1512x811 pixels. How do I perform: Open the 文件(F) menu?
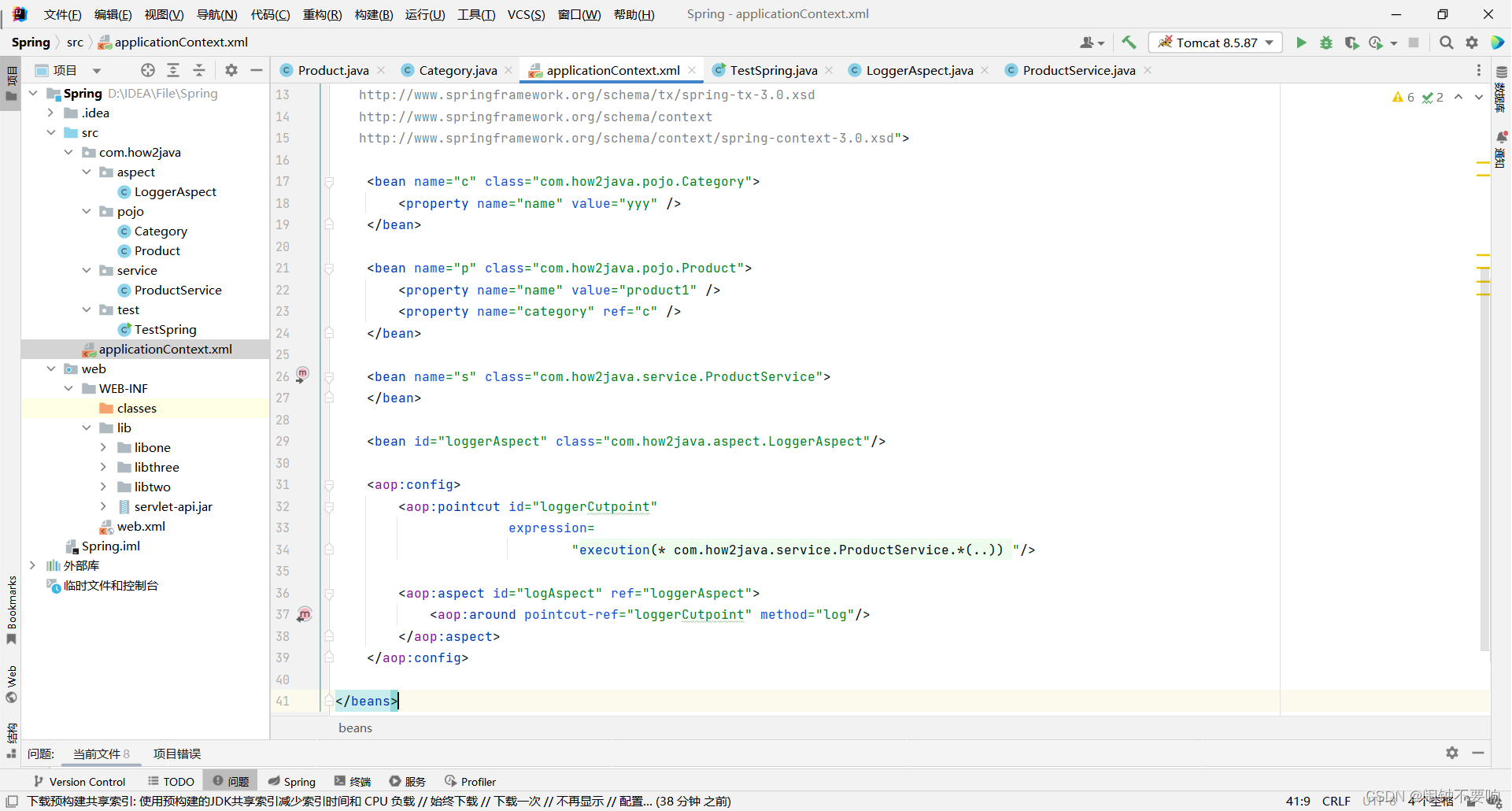62,13
